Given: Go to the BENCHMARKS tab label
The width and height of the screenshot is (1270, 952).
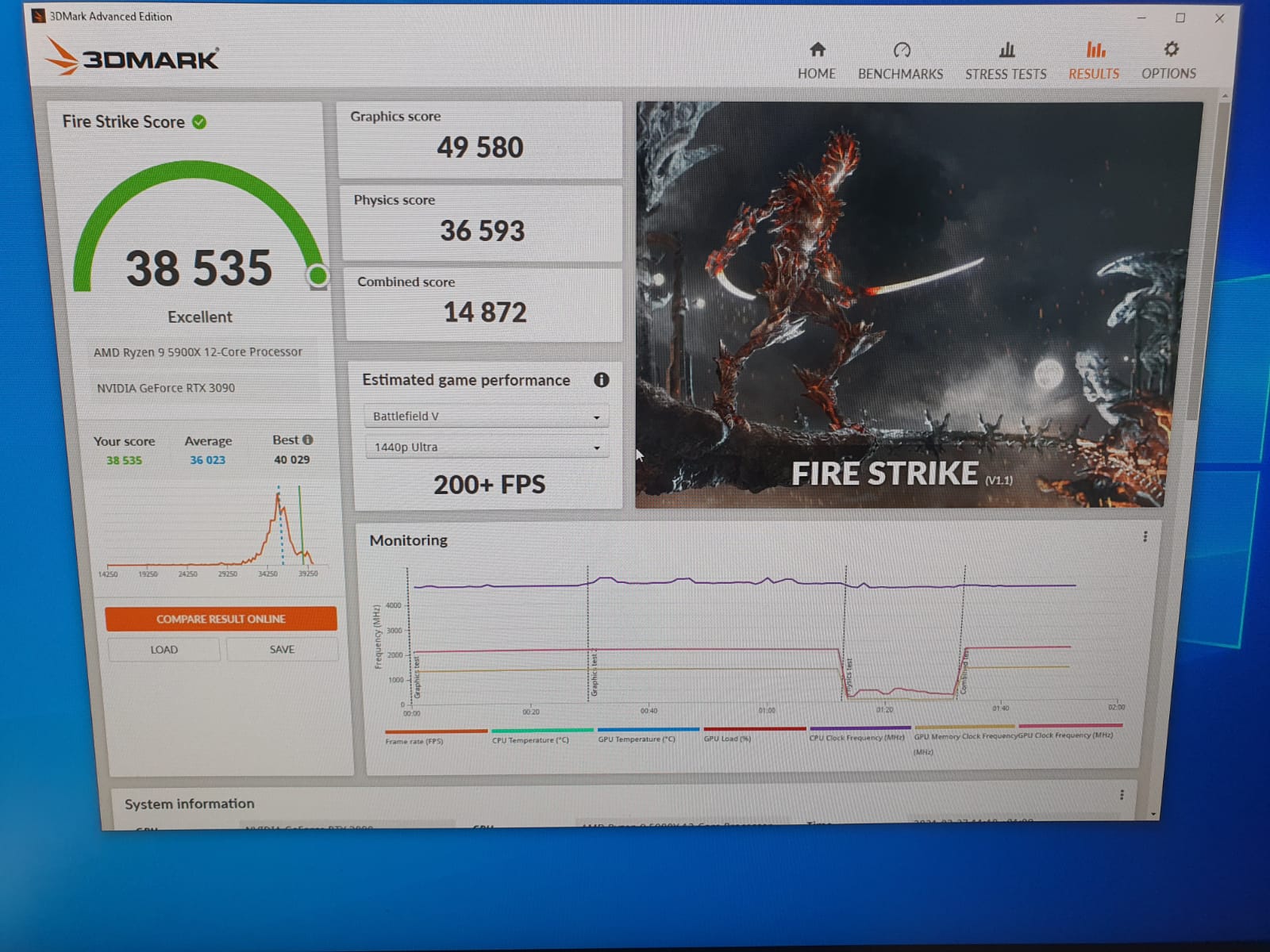Looking at the screenshot, I should click(x=901, y=74).
